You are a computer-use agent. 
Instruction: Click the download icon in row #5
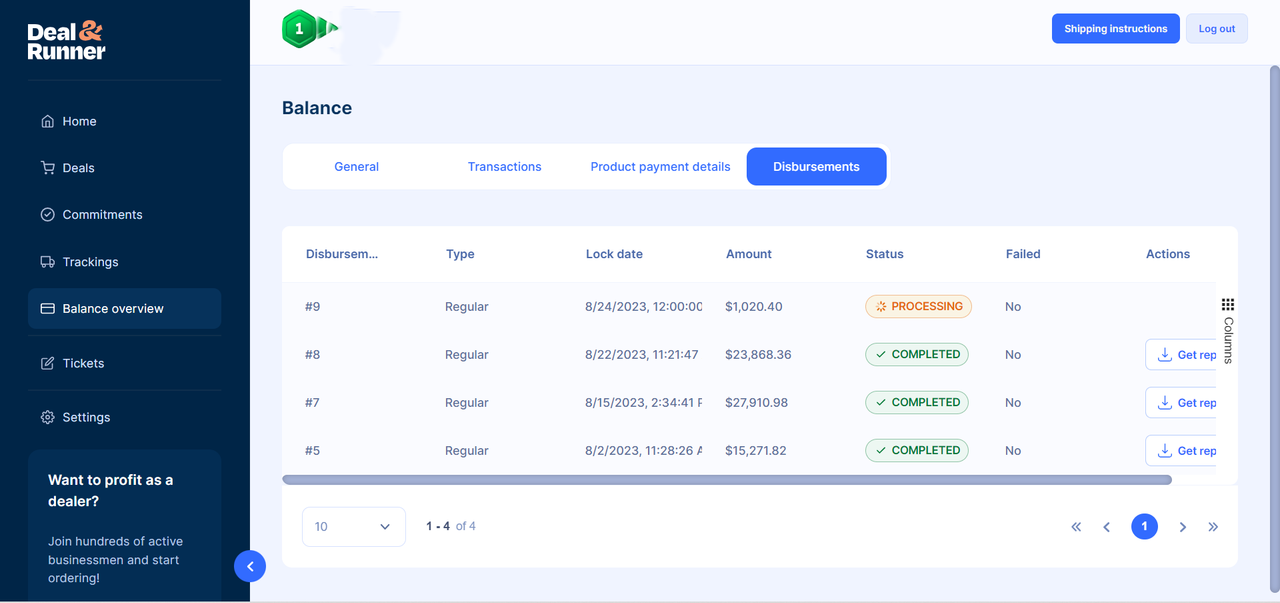tap(1164, 450)
